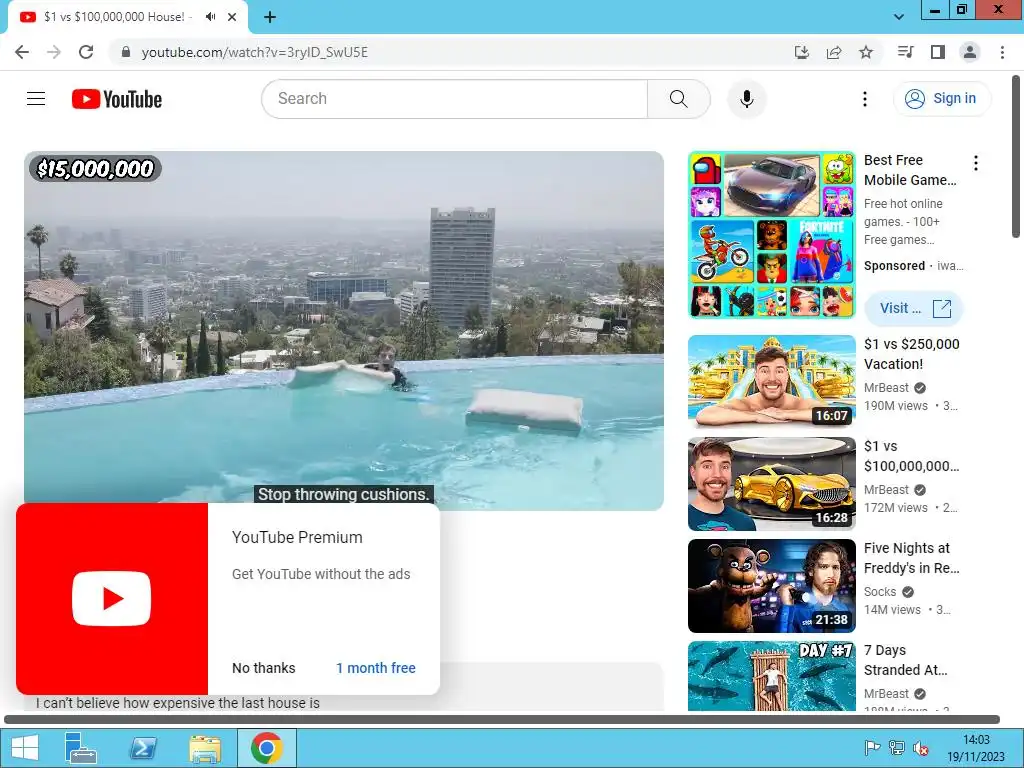Go back using browser back arrow

[22, 52]
